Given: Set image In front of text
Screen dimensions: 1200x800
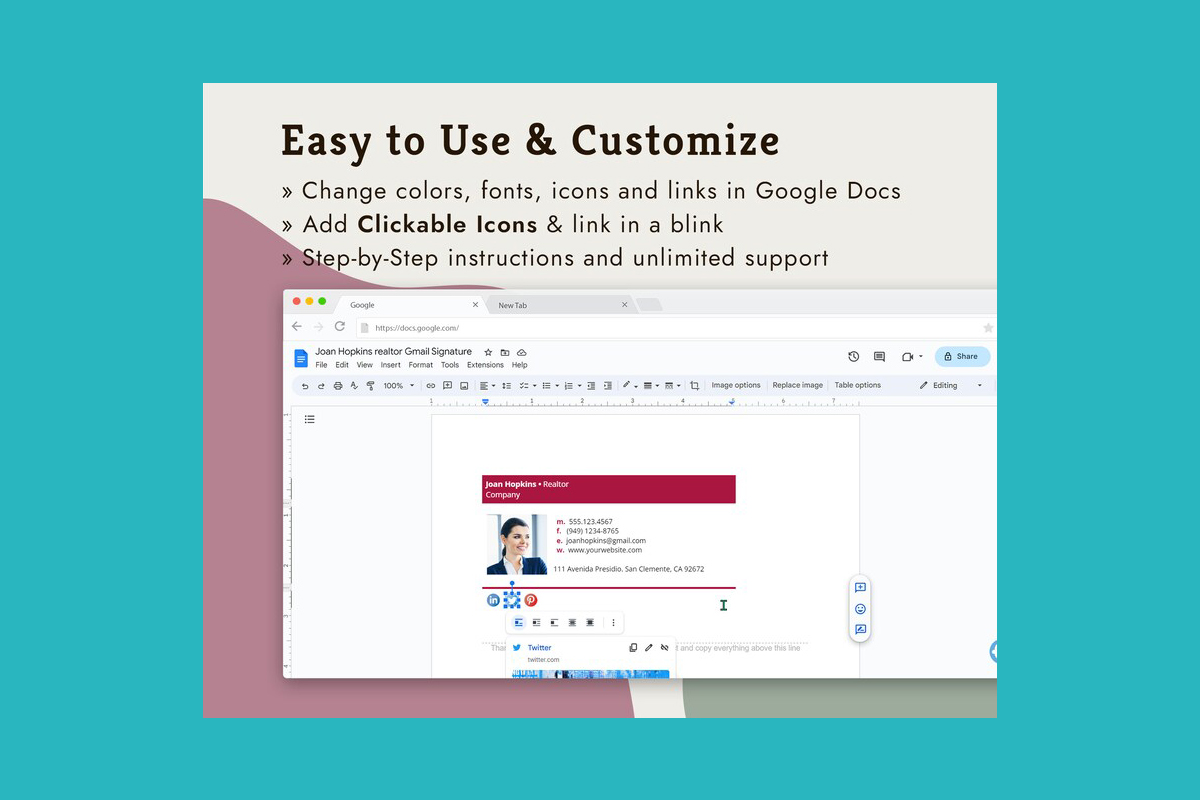Looking at the screenshot, I should click(590, 622).
